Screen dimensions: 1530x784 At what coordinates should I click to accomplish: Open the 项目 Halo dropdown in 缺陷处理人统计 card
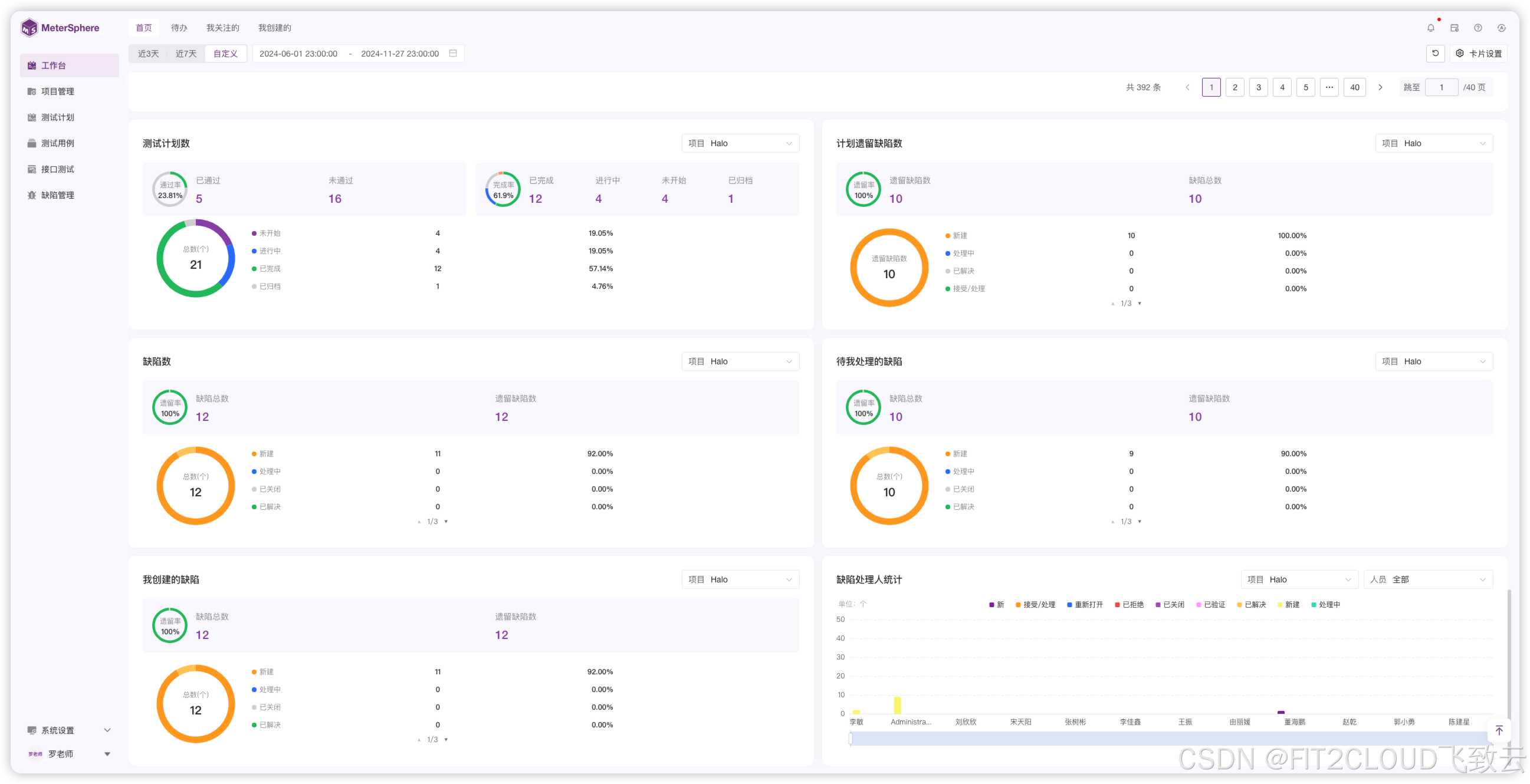click(x=1299, y=579)
